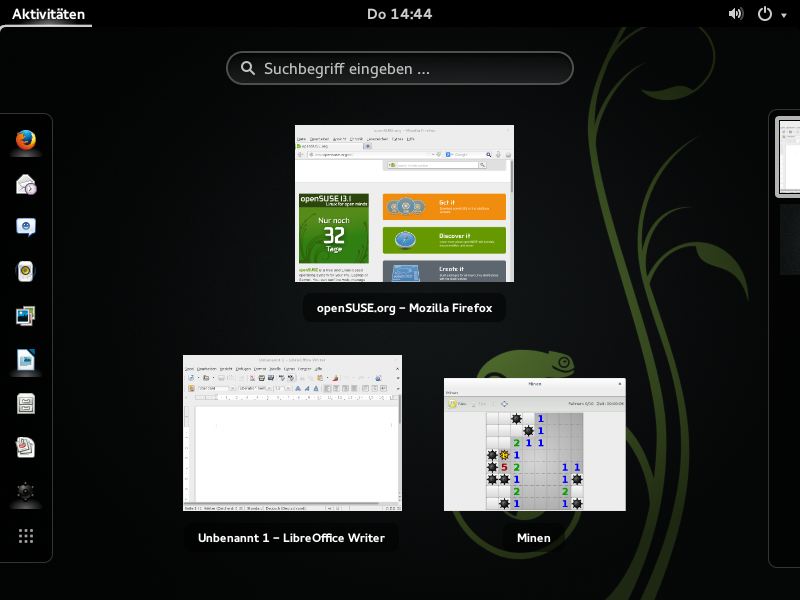Select the openSUSE.org Mozilla Firefox window
Screen dimensions: 800x600
[404, 204]
